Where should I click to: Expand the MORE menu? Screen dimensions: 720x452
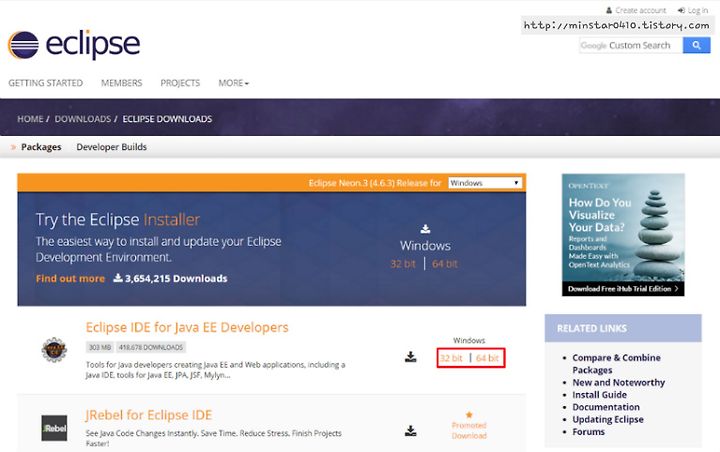[233, 83]
